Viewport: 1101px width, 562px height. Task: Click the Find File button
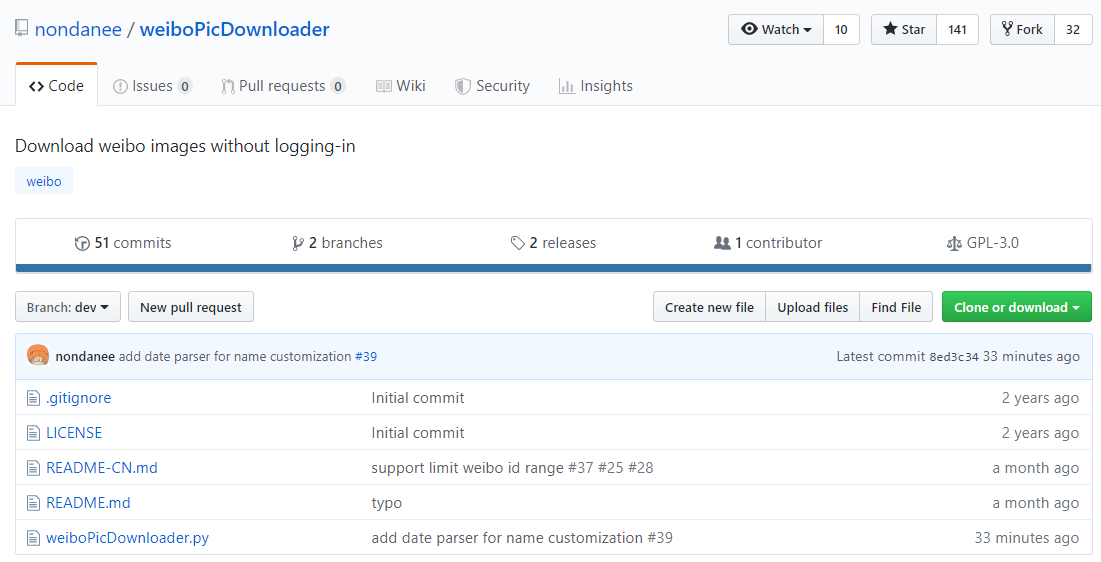[x=896, y=307]
